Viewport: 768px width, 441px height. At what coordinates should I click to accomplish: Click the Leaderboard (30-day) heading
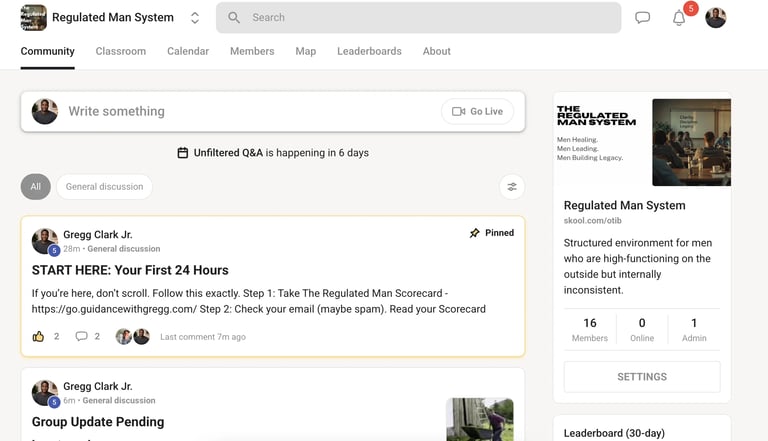pyautogui.click(x=614, y=433)
